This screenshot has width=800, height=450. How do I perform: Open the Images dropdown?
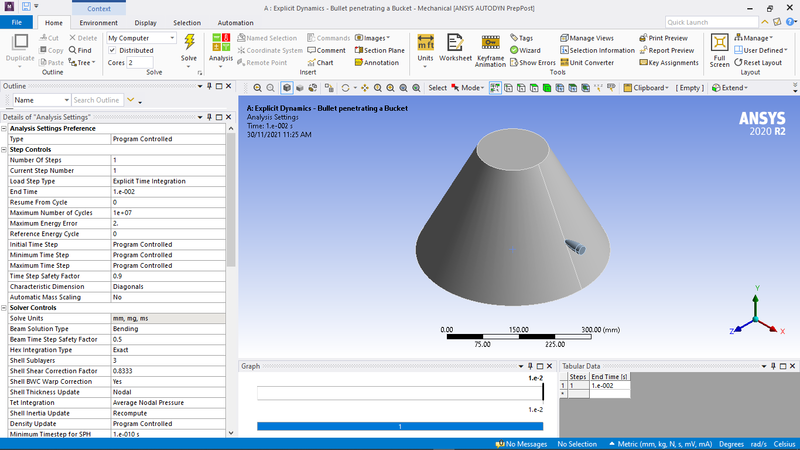[372, 38]
